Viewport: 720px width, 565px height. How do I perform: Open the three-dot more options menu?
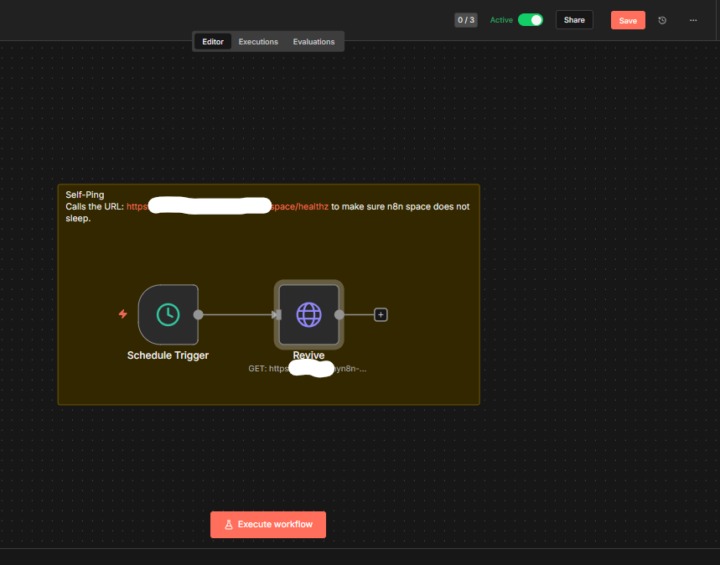tap(693, 20)
